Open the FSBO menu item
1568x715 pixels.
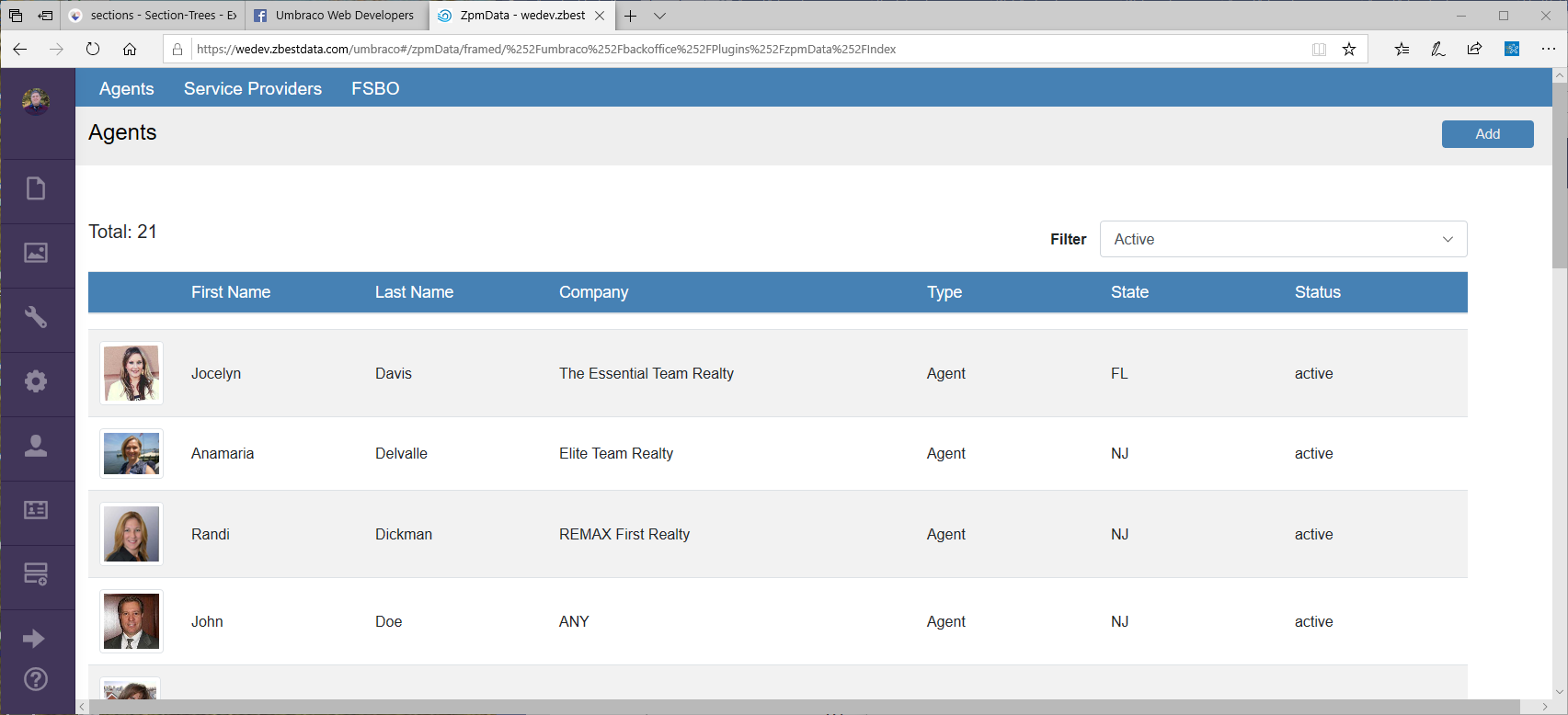(x=375, y=88)
